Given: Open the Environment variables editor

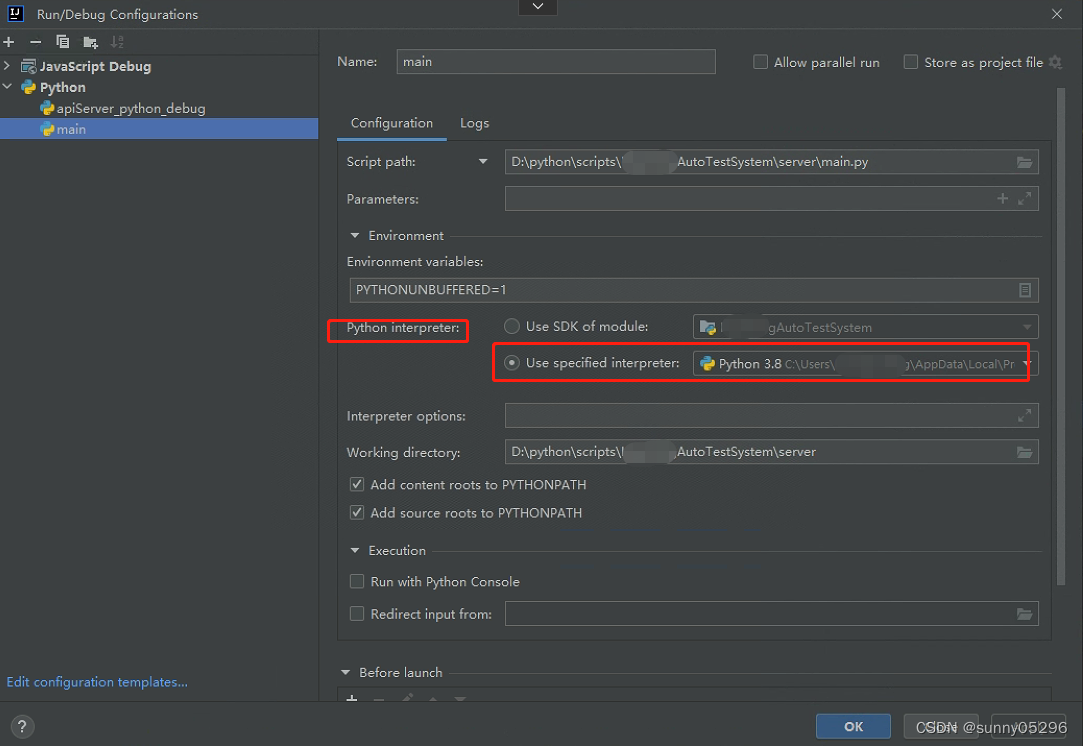Looking at the screenshot, I should (x=1024, y=290).
